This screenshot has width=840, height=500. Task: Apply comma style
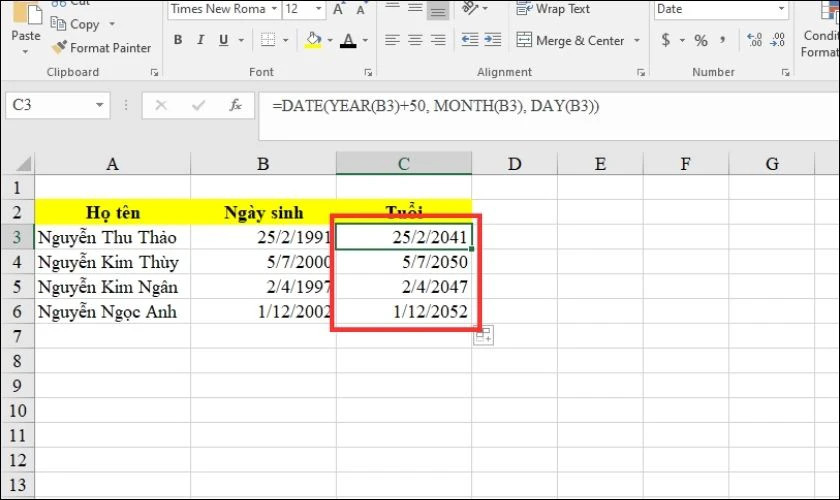point(723,40)
